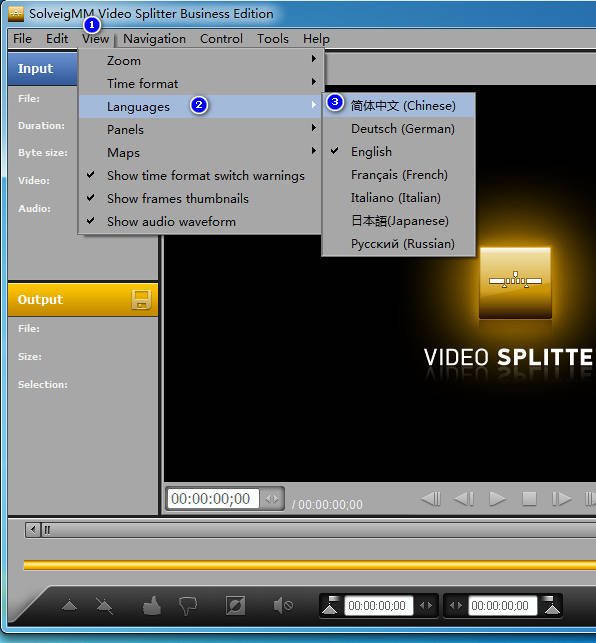The height and width of the screenshot is (643, 596).
Task: Click the Stop playback square button
Action: click(x=529, y=499)
